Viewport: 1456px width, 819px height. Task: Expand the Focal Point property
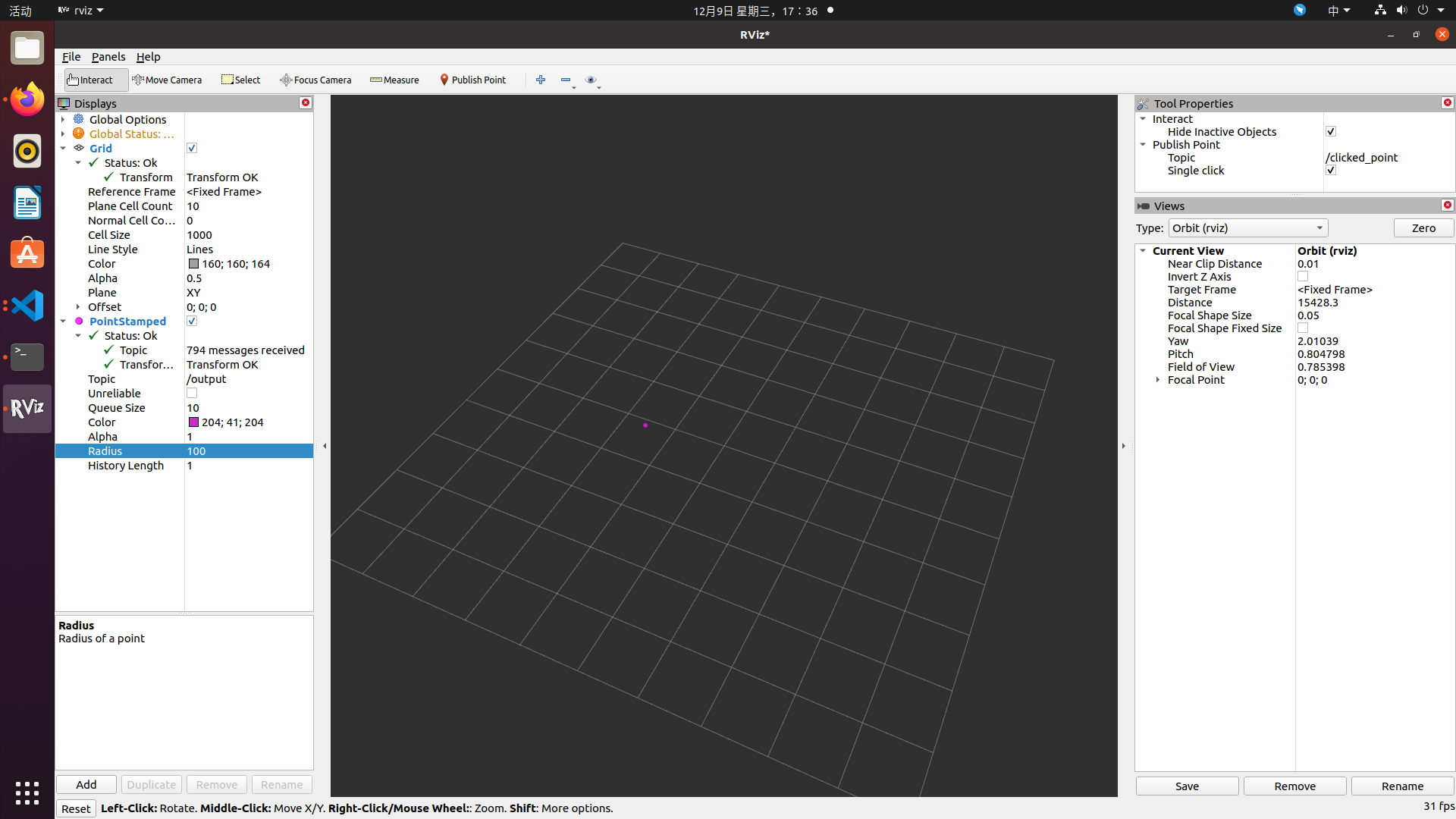tap(1158, 380)
